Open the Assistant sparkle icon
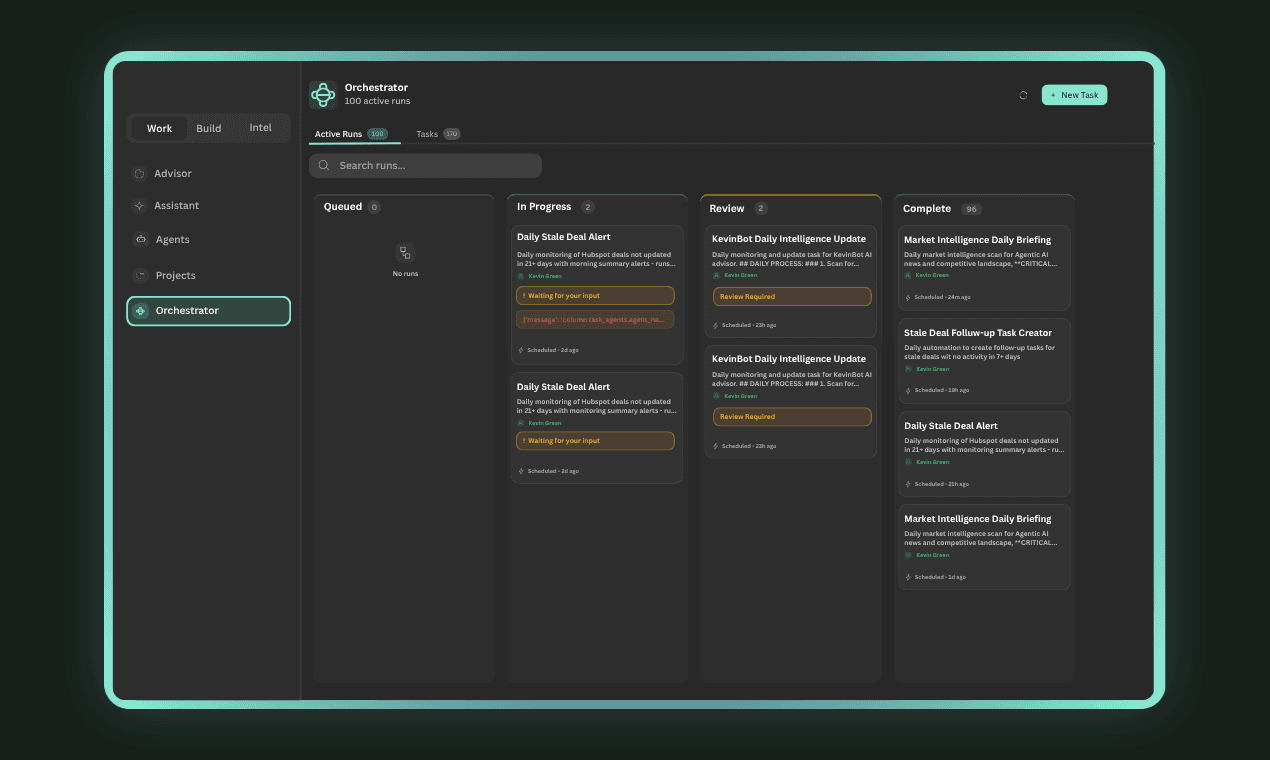This screenshot has width=1270, height=760. point(140,206)
